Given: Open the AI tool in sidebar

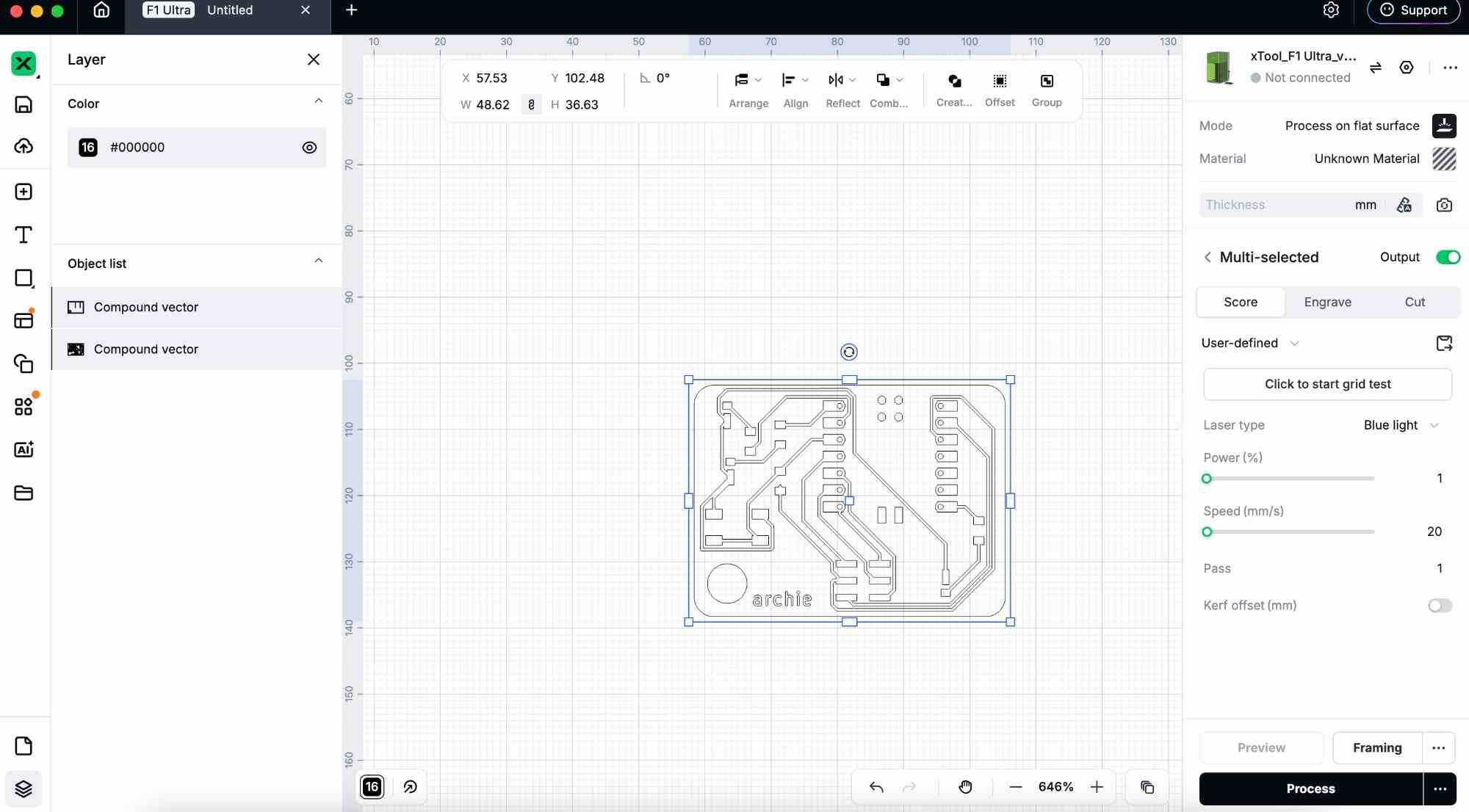Looking at the screenshot, I should point(24,449).
